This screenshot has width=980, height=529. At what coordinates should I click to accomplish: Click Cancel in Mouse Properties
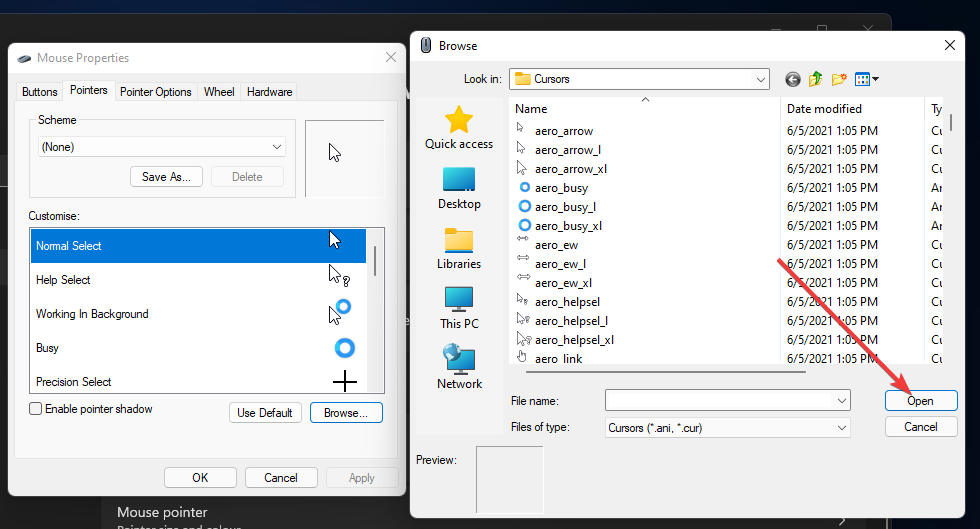[281, 478]
